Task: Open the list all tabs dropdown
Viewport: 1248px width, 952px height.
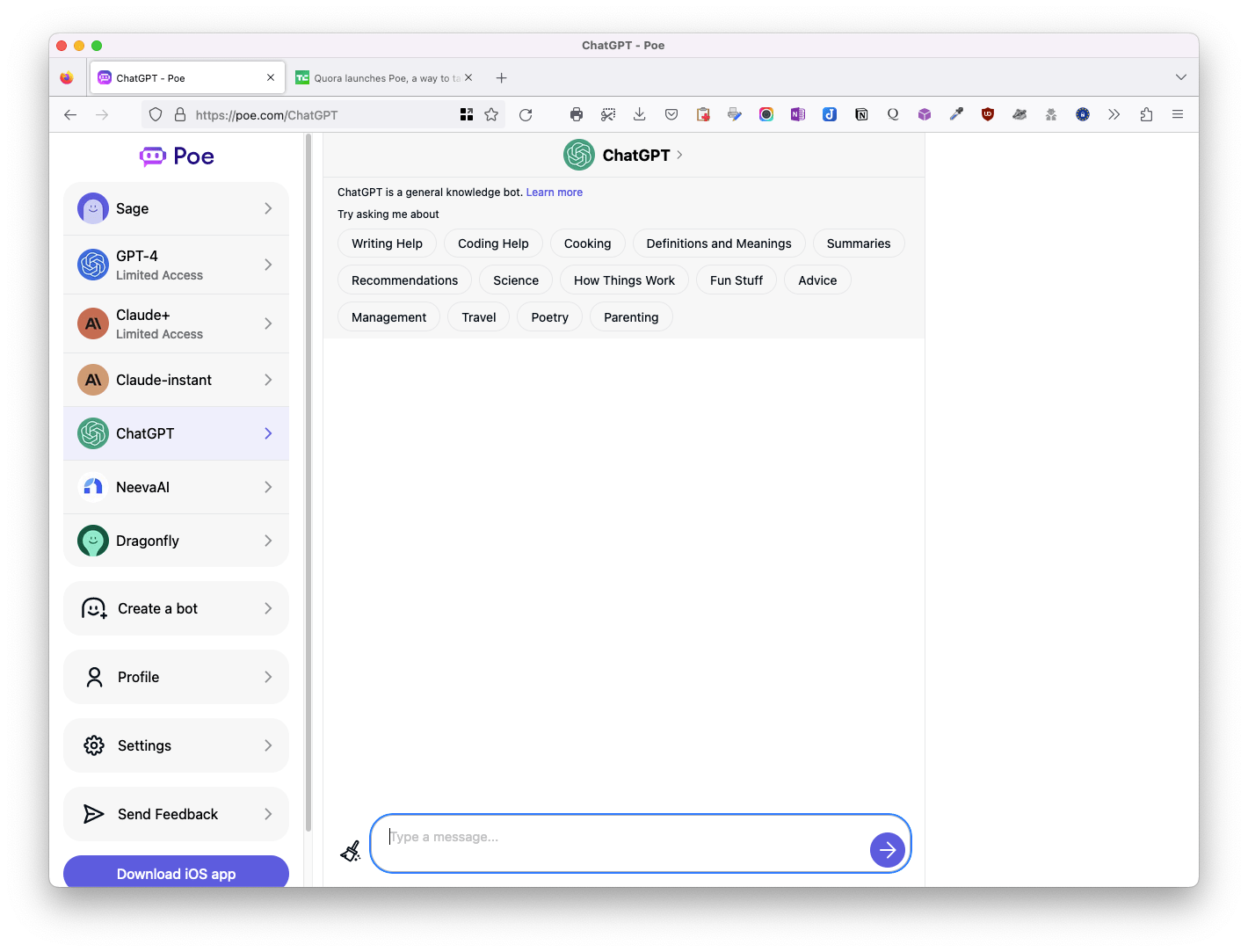Action: pyautogui.click(x=1180, y=77)
